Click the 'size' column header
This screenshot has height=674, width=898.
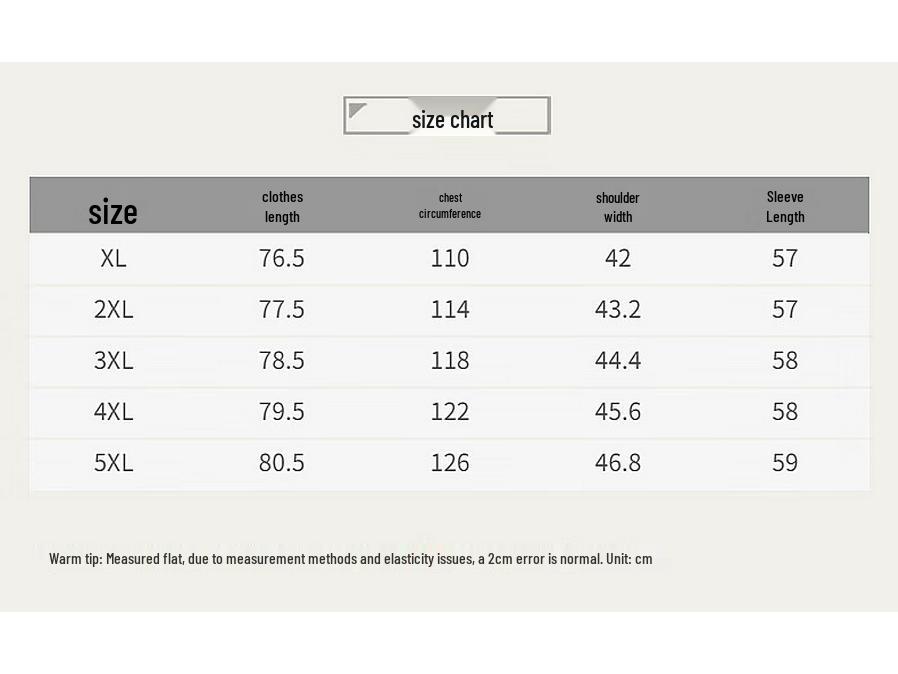(x=113, y=211)
